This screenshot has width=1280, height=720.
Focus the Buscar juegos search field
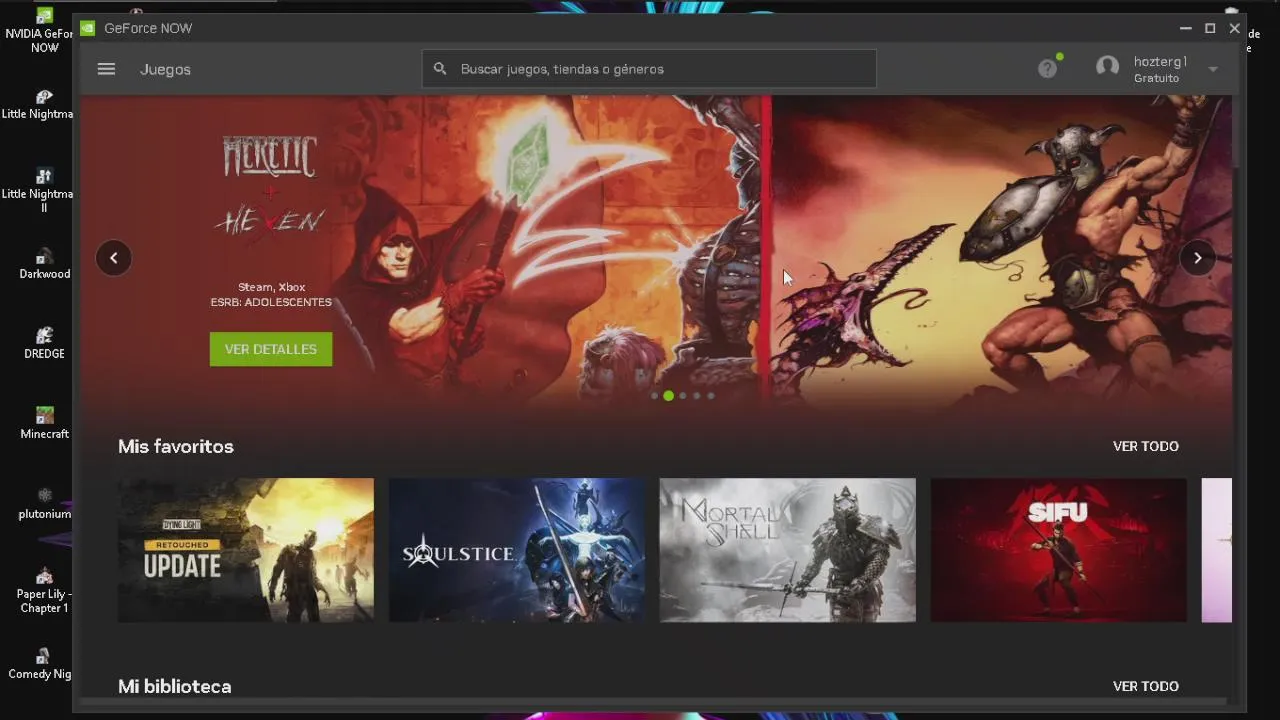click(x=649, y=69)
